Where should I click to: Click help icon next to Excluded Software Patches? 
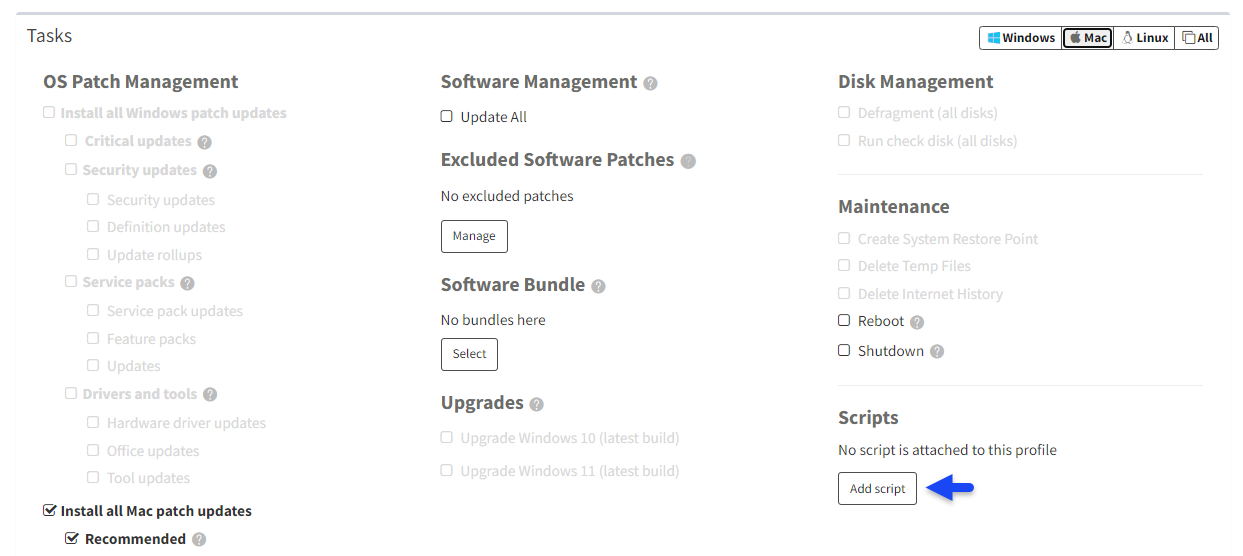[687, 161]
